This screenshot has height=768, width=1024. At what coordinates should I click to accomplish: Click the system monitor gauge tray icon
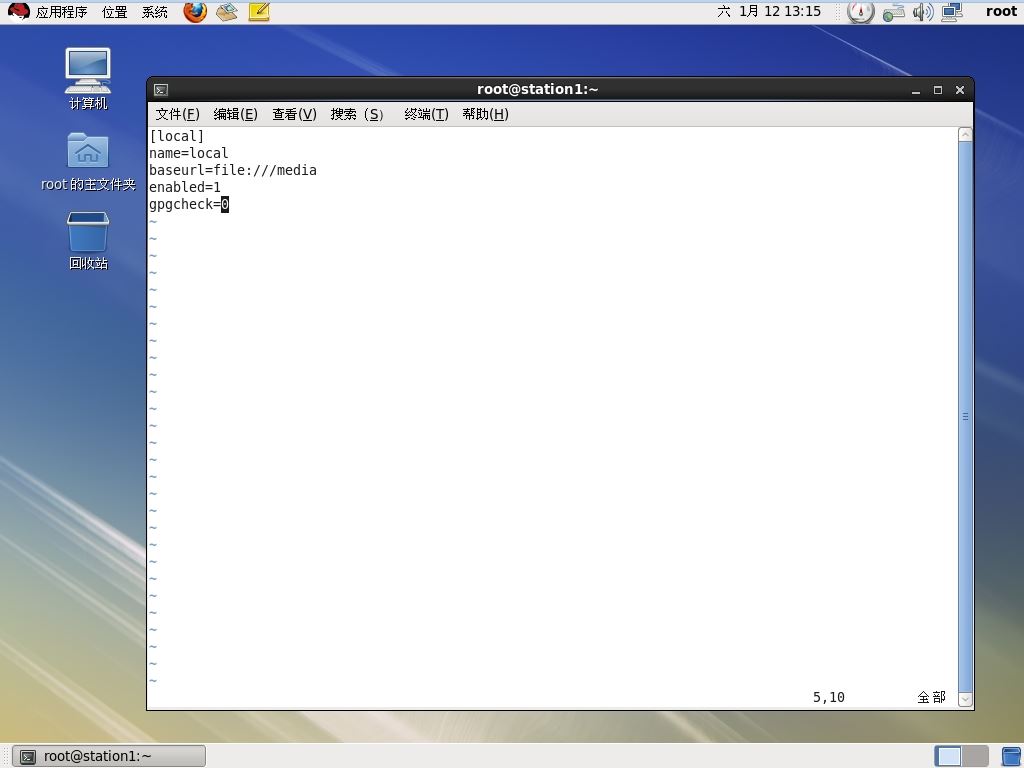coord(860,12)
